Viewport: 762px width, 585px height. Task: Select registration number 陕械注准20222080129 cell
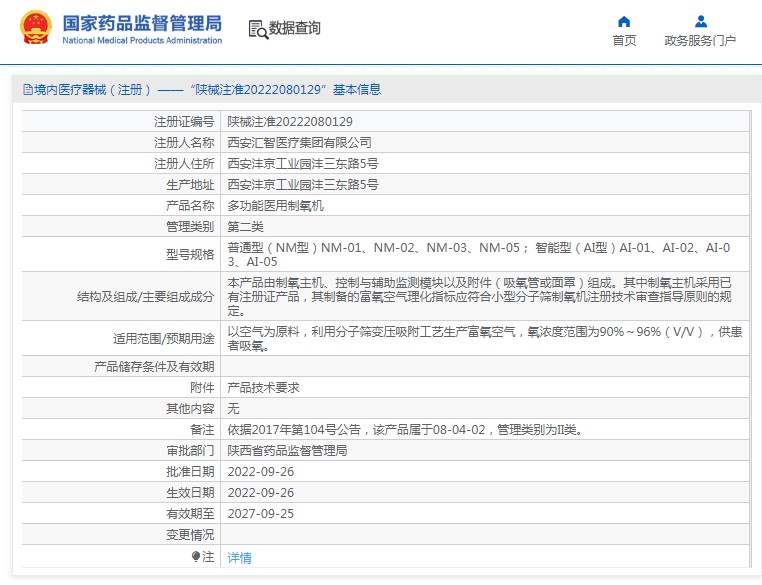point(290,121)
